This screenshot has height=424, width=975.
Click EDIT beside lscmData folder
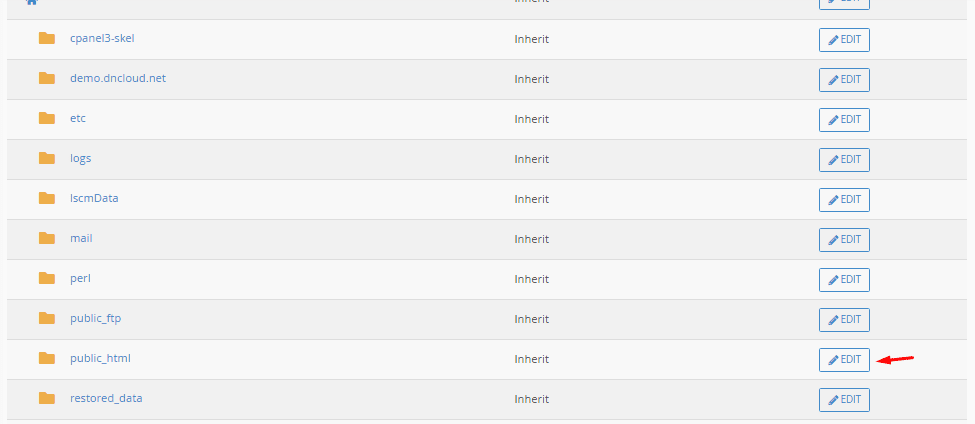[x=844, y=199]
